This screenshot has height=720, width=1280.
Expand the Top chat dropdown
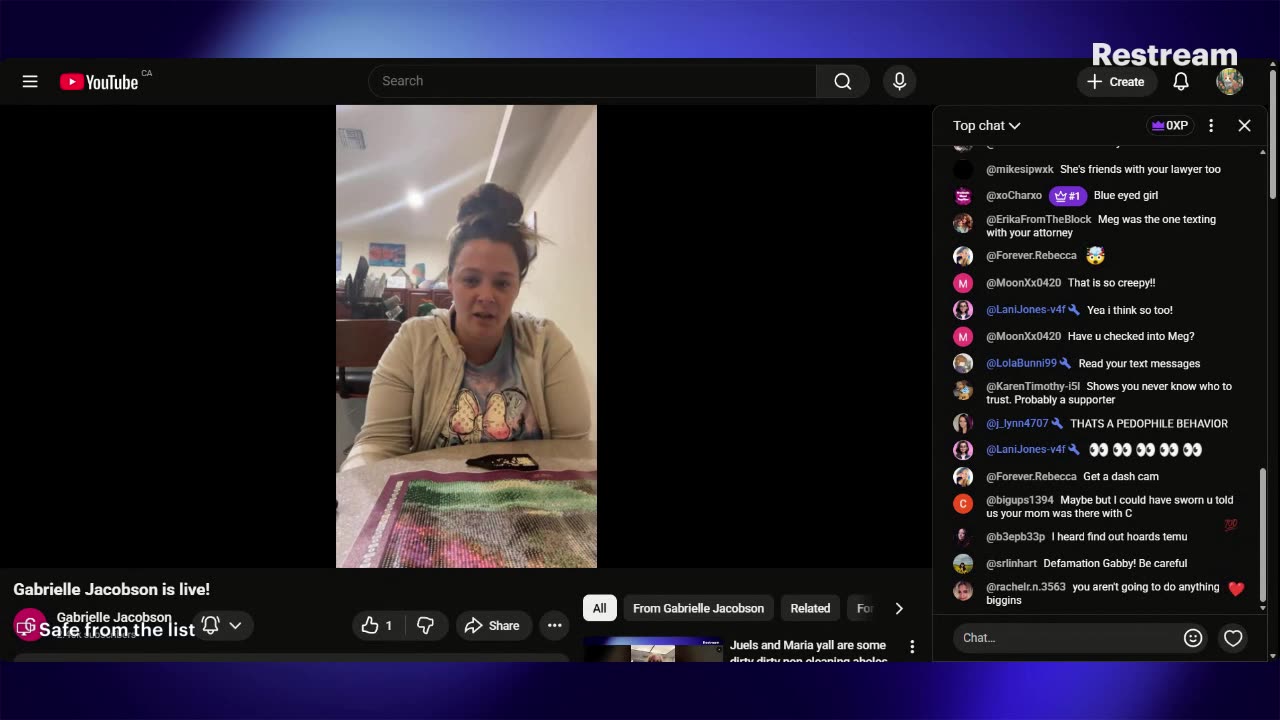pos(986,125)
